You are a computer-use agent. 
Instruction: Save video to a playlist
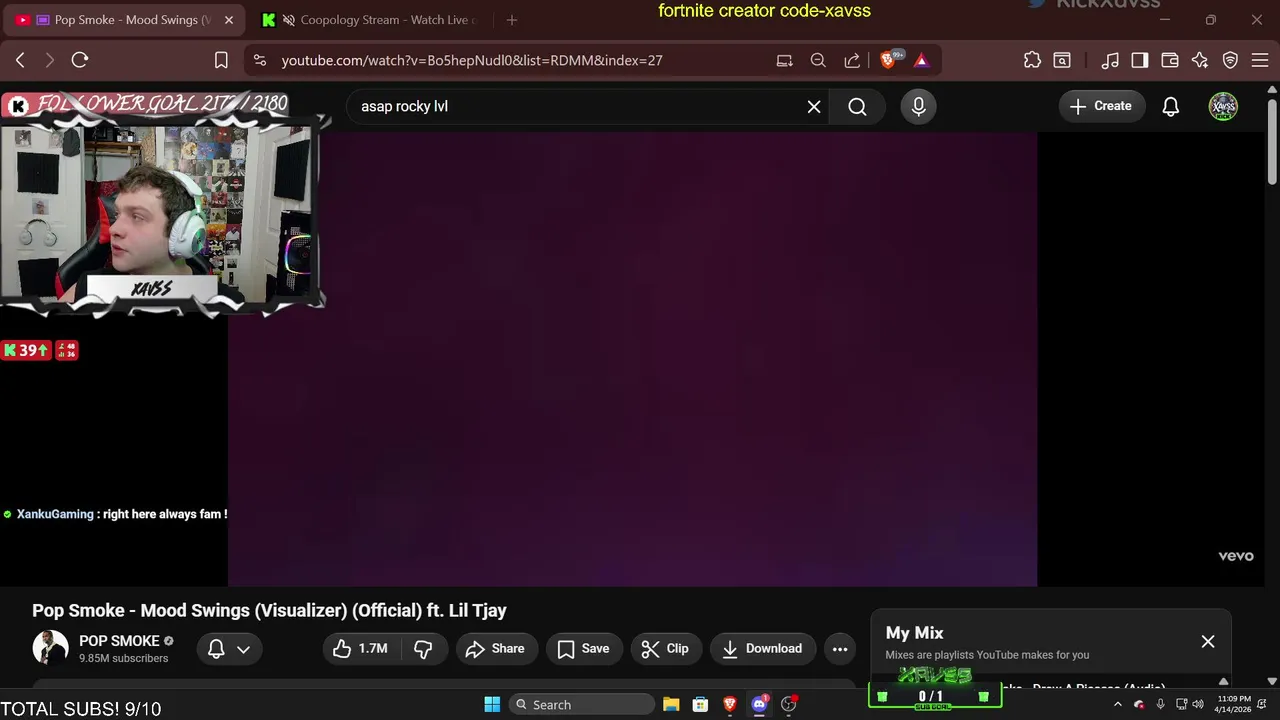click(584, 649)
